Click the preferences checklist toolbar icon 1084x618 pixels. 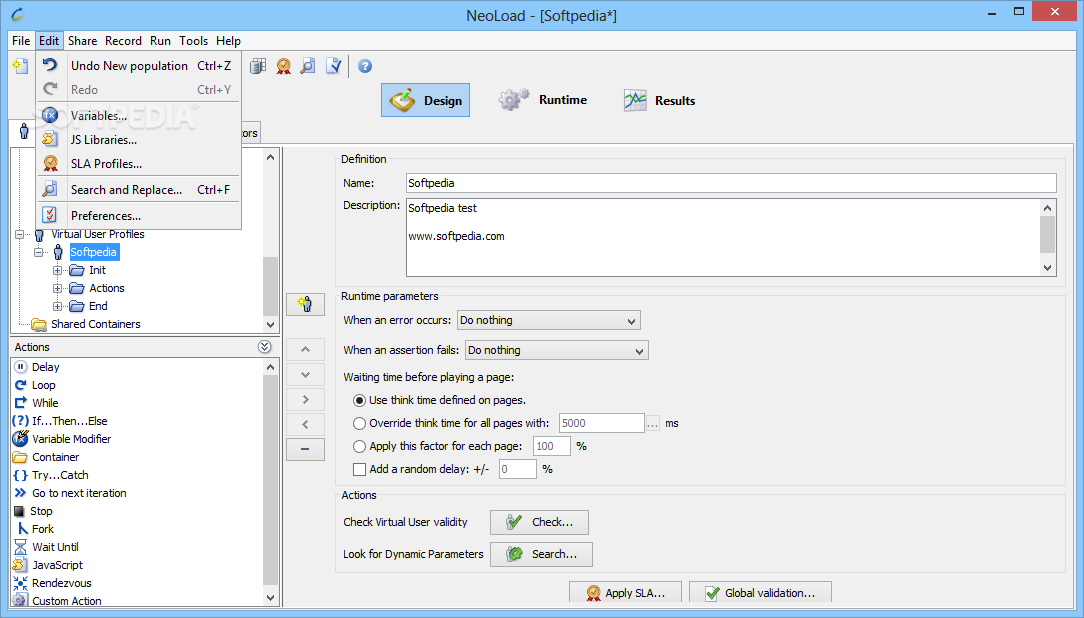click(334, 66)
